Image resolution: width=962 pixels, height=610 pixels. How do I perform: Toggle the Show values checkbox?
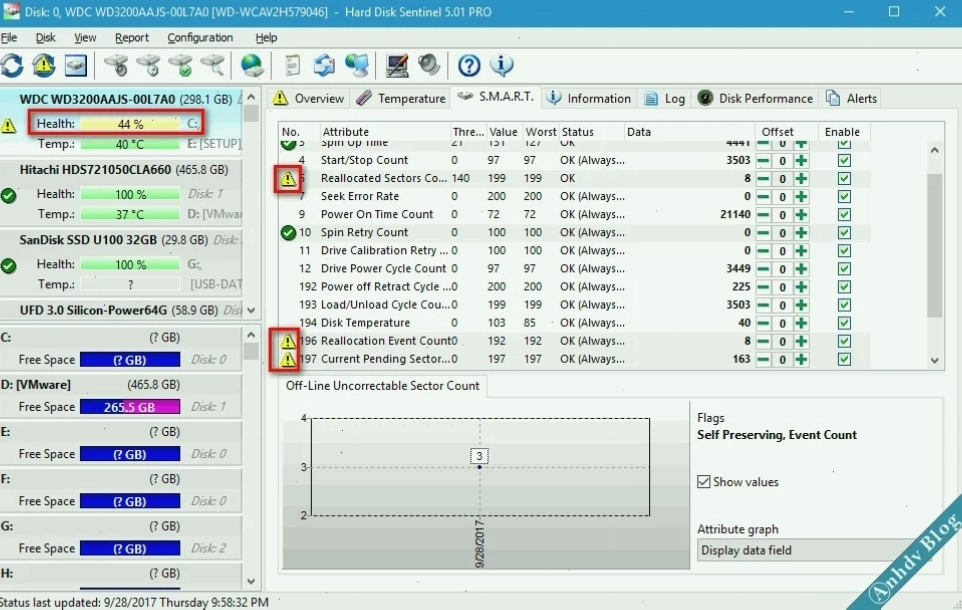click(x=704, y=482)
